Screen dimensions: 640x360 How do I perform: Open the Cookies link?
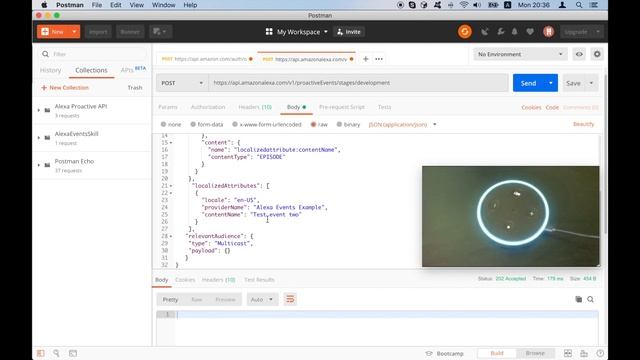click(531, 107)
